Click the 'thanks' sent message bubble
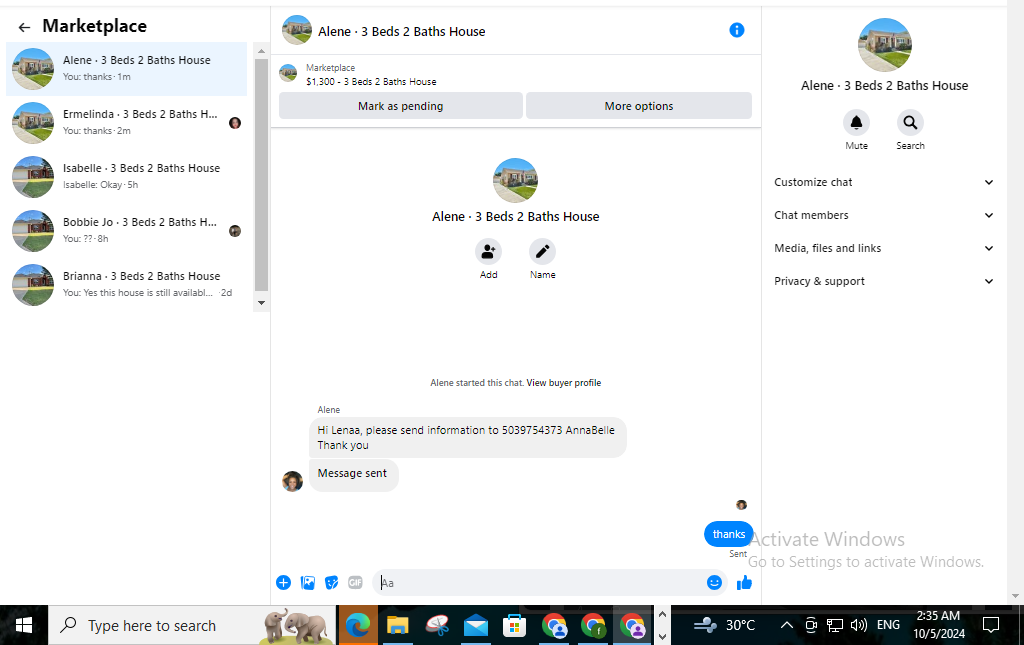1024x645 pixels. [x=729, y=534]
